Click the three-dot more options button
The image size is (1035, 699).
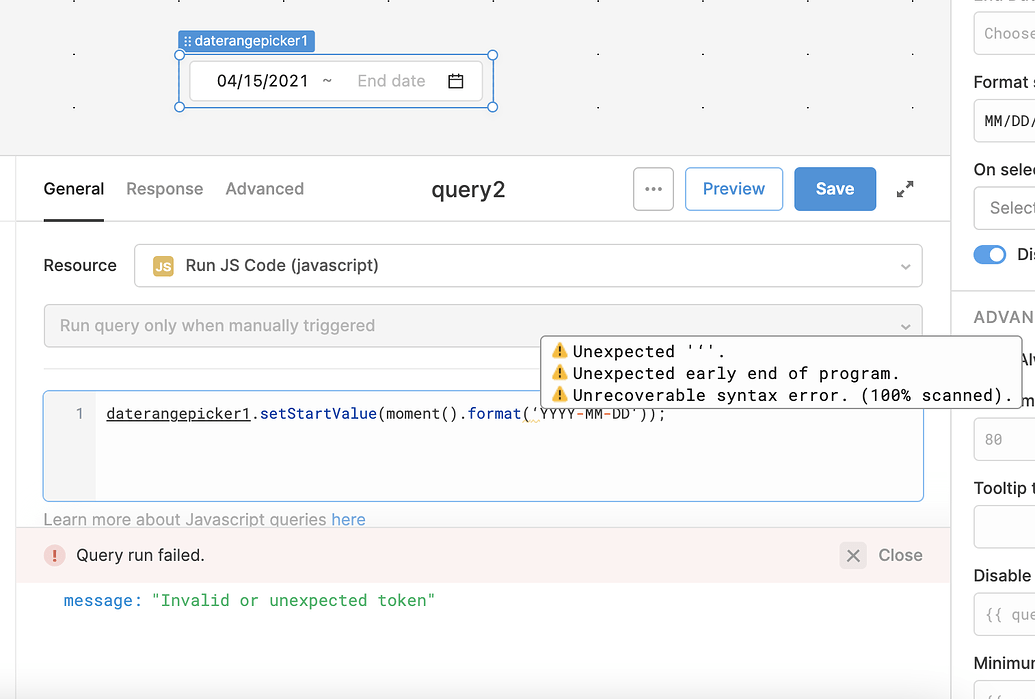(653, 189)
